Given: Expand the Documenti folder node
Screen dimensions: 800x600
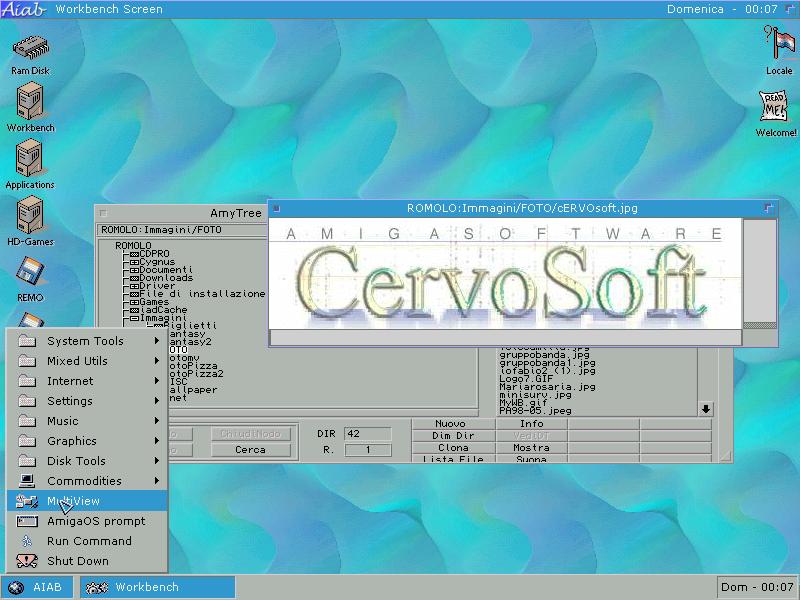Looking at the screenshot, I should [134, 269].
